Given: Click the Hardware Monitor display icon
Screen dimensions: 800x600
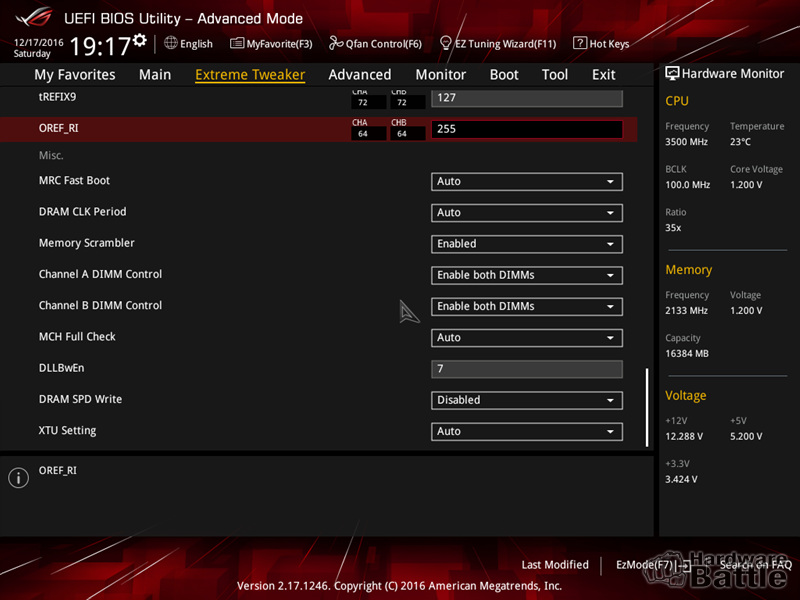Looking at the screenshot, I should click(672, 73).
